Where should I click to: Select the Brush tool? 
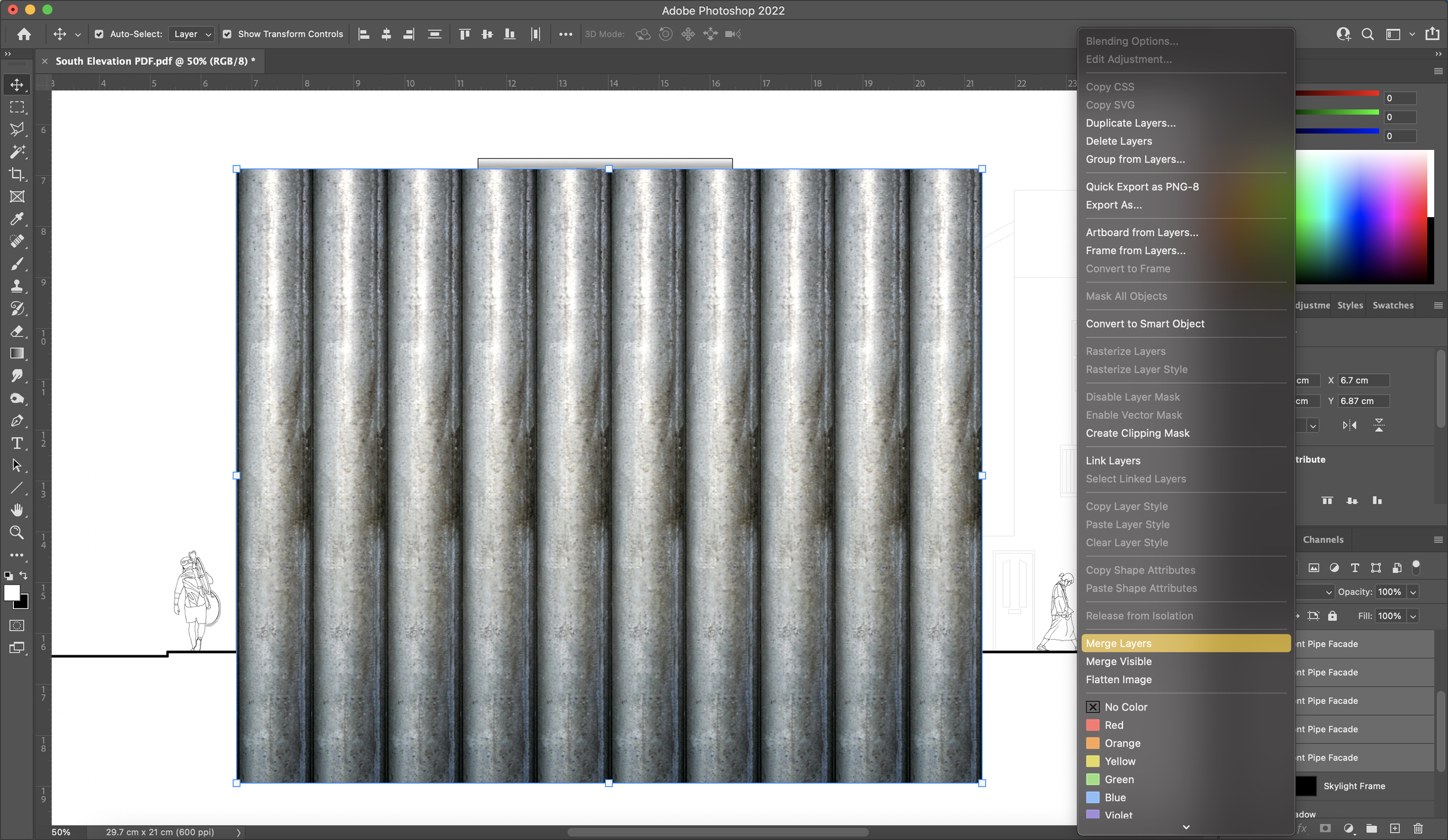[17, 264]
